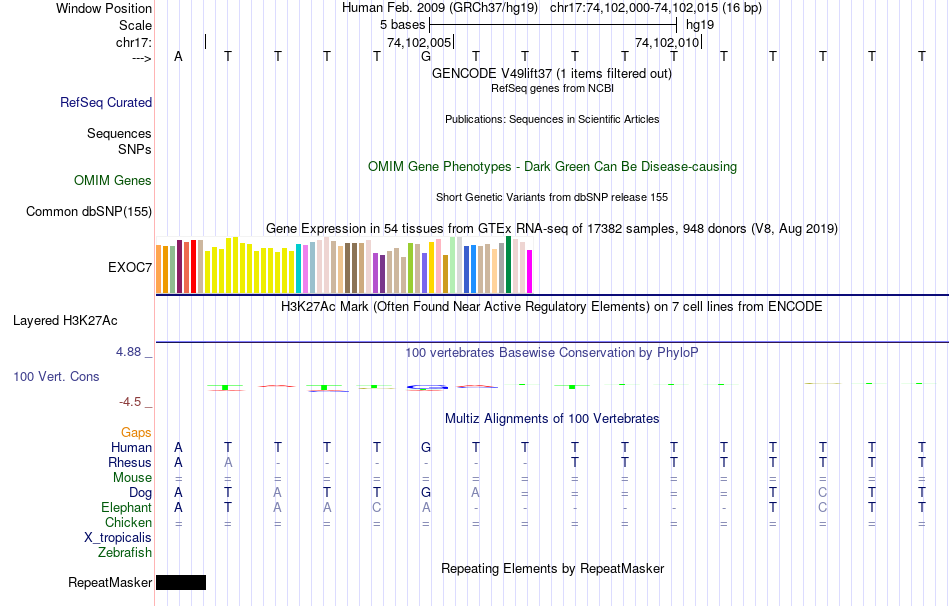Click the Dog species row label
Image resolution: width=950 pixels, height=606 pixels.
pos(141,493)
